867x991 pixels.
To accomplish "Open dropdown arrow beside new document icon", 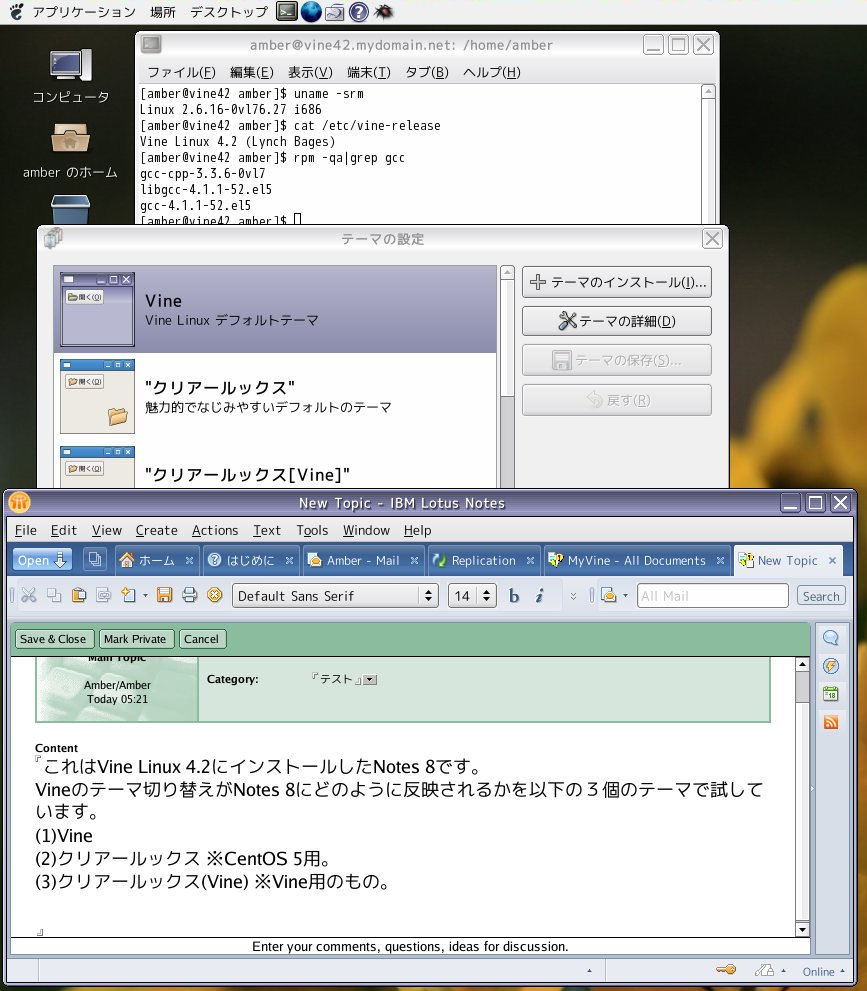I will coord(145,595).
